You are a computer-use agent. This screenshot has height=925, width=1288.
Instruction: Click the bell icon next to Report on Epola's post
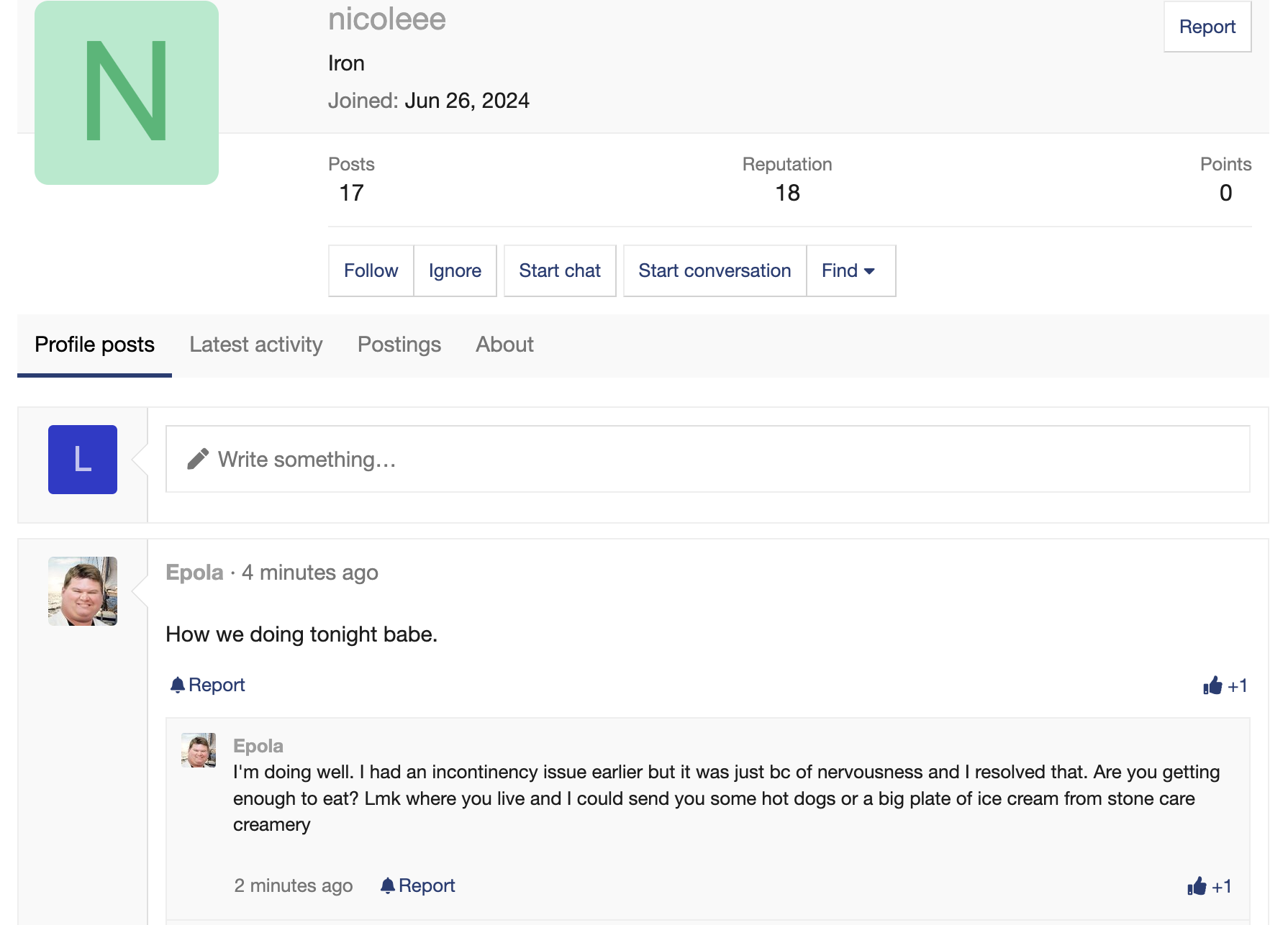pos(178,684)
